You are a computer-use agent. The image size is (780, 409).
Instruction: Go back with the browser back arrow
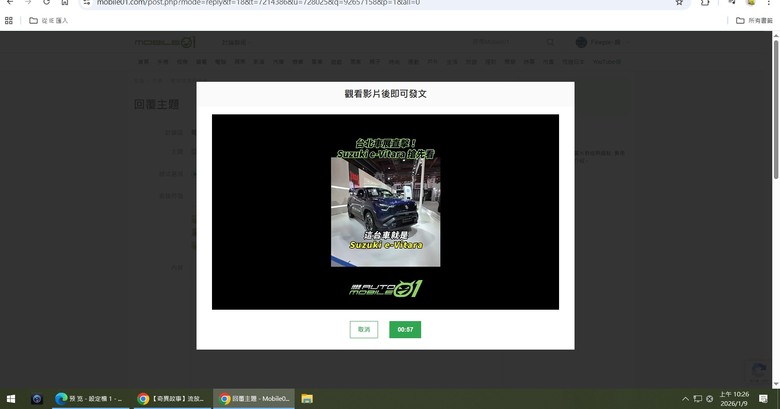[10, 2]
